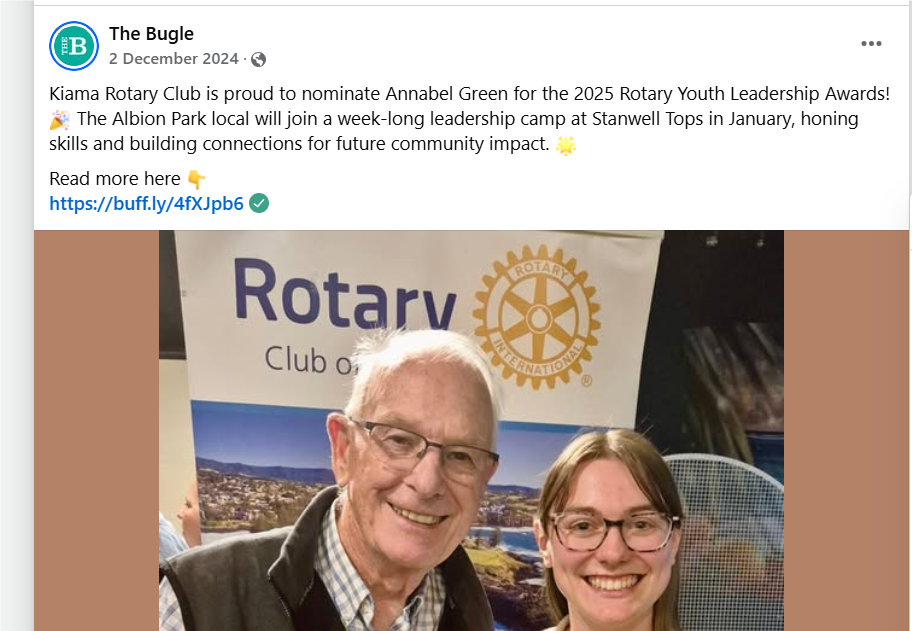Open the 2 December 2024 timestamp
This screenshot has height=631, width=912.
point(173,59)
